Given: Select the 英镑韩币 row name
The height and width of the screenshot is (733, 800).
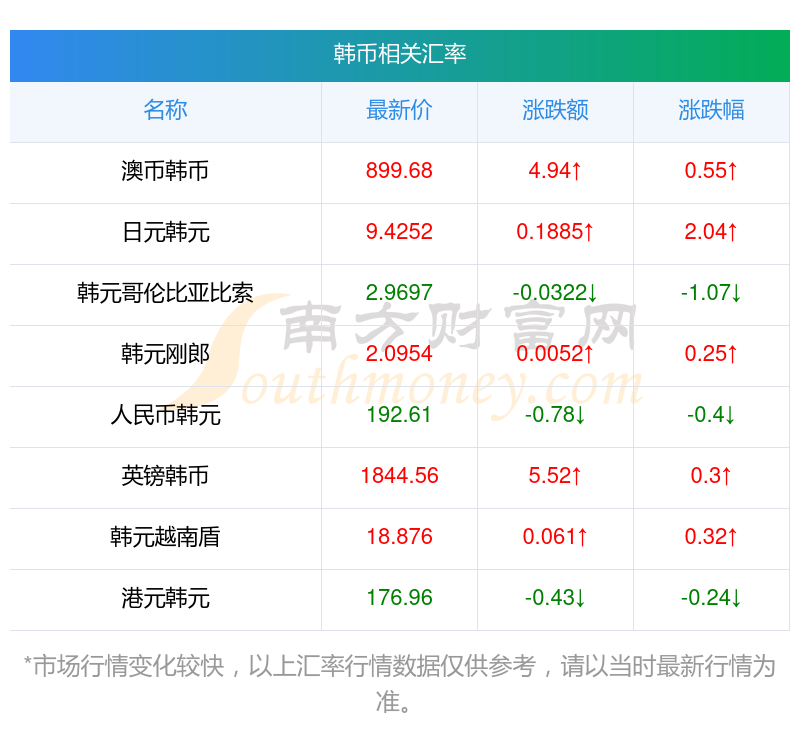Looking at the screenshot, I should 165,476.
